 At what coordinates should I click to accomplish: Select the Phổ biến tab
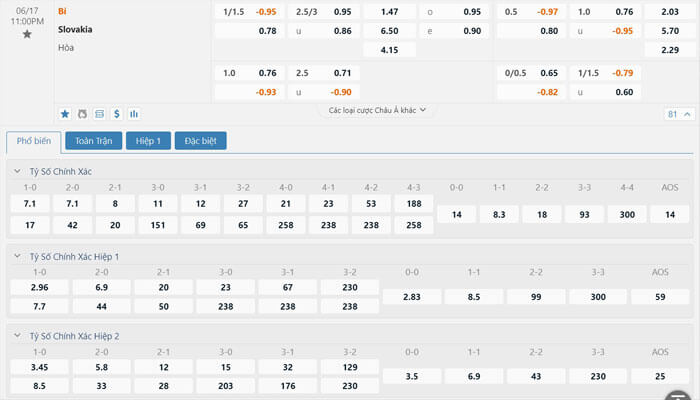coord(34,141)
